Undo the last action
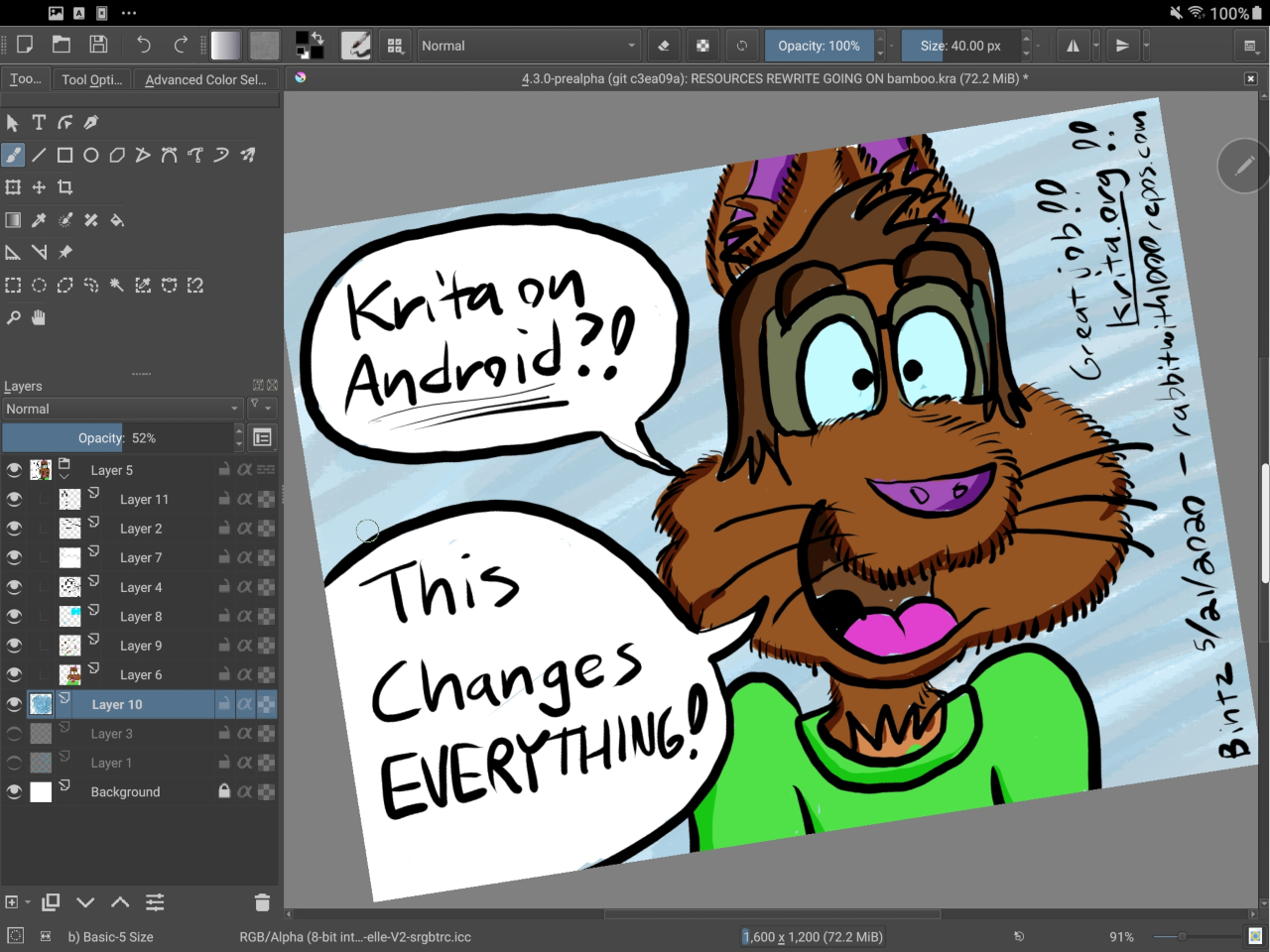1270x952 pixels. click(x=144, y=45)
